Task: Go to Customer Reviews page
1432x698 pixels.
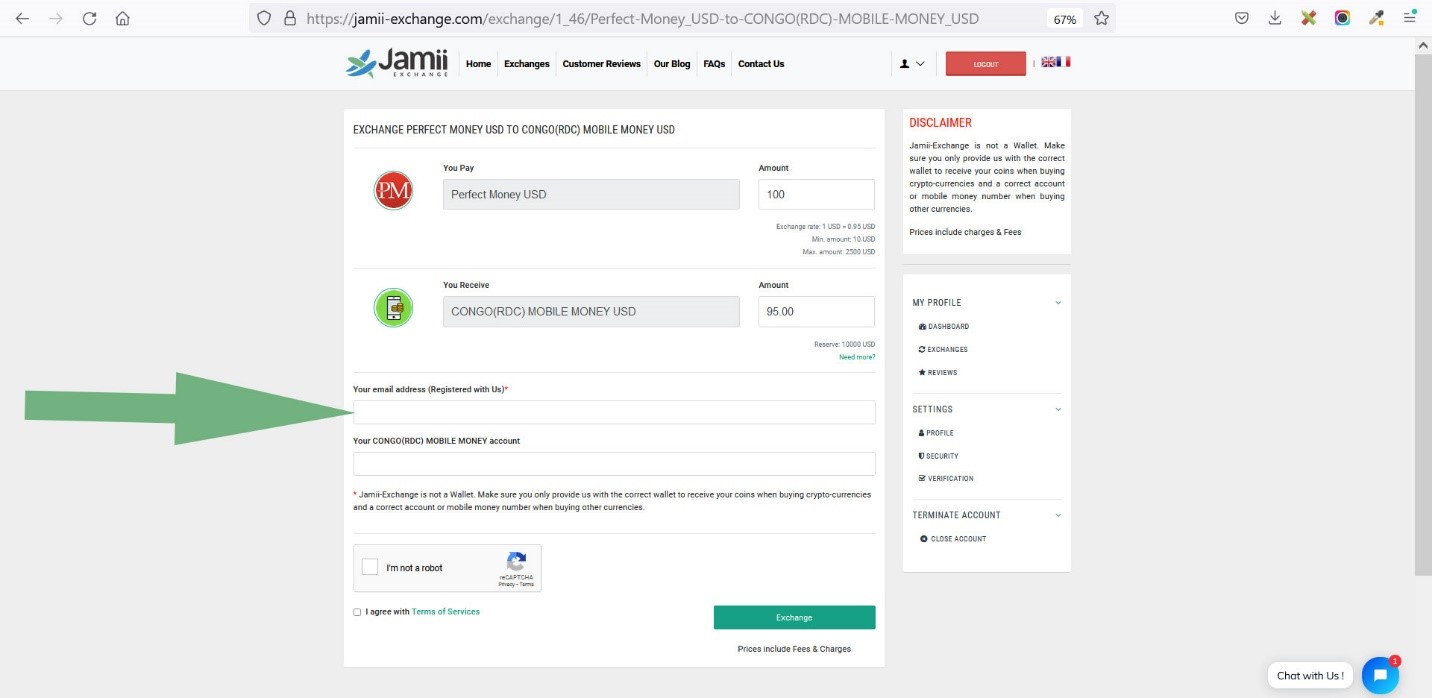Action: 601,64
